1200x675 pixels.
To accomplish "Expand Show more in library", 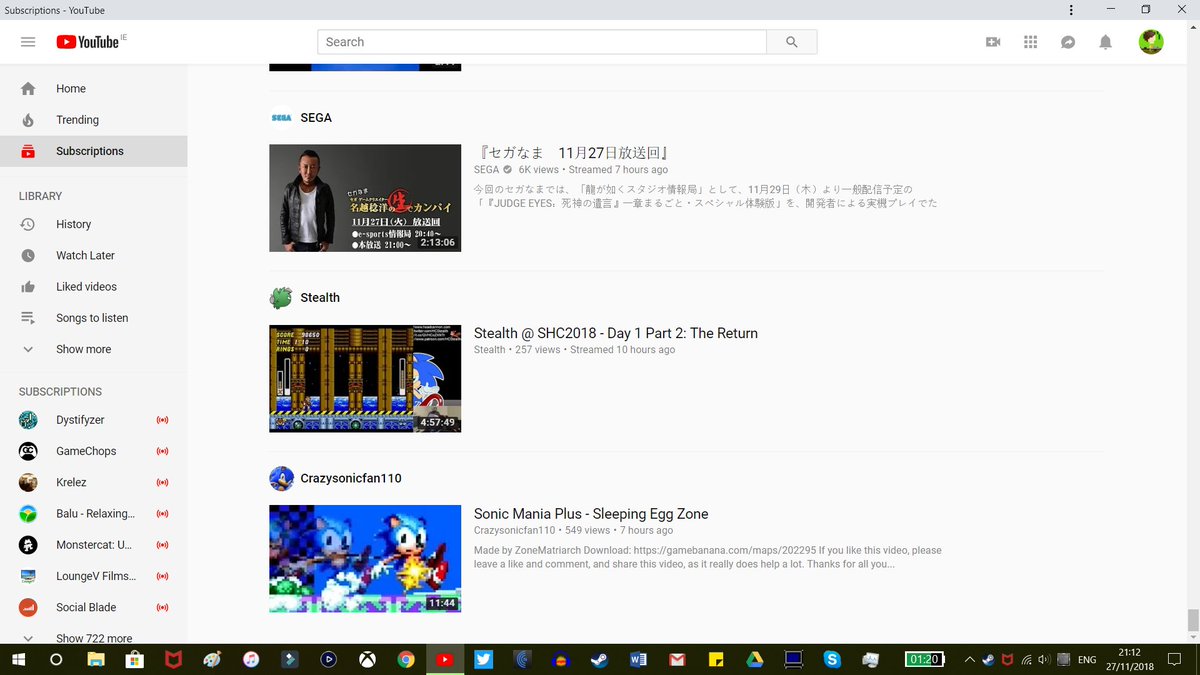I will pyautogui.click(x=93, y=349).
